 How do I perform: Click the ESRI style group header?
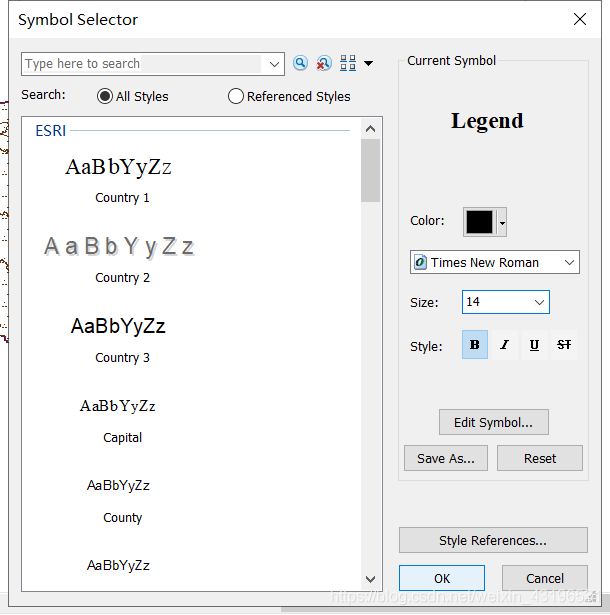(51, 131)
